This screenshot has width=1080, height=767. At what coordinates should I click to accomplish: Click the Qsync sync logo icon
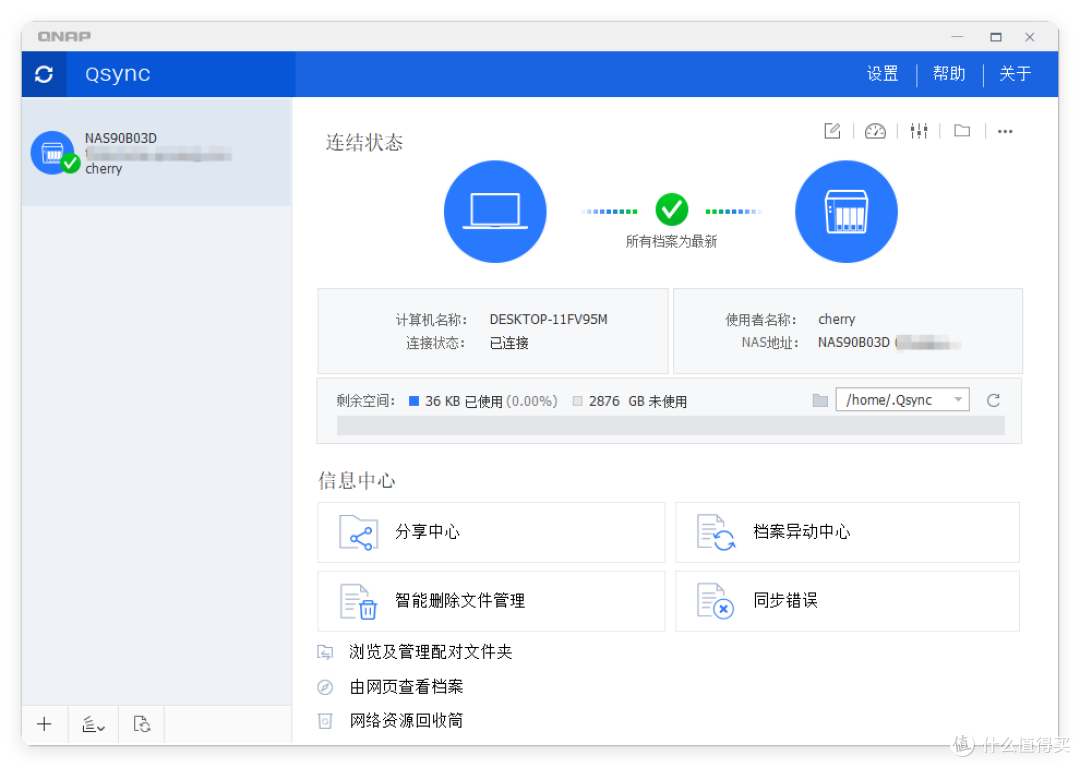click(x=44, y=74)
